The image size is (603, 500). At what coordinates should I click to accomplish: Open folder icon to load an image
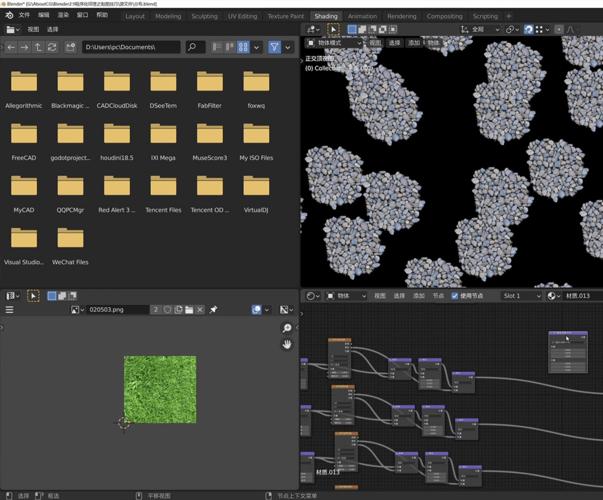188,310
